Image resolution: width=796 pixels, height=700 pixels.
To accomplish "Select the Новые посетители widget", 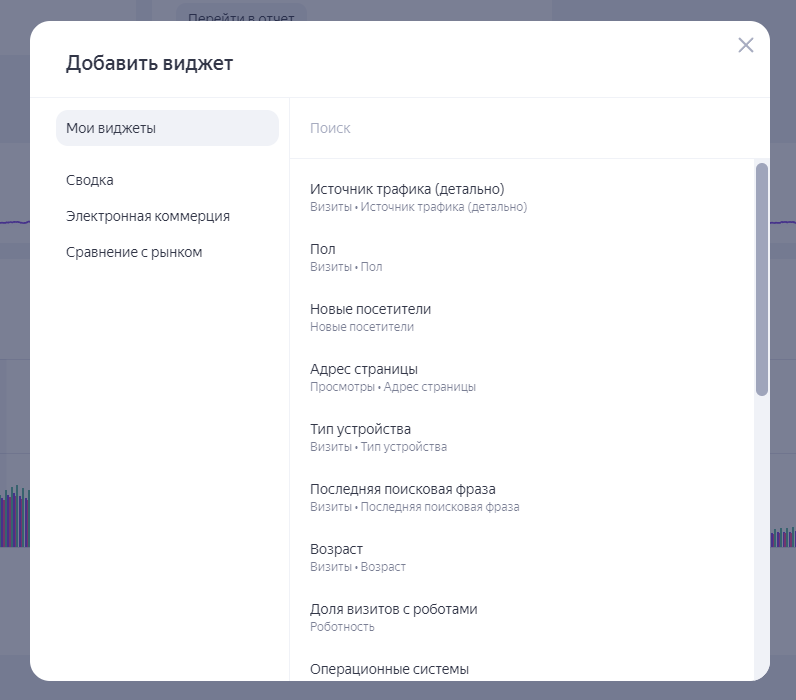I will pos(370,309).
